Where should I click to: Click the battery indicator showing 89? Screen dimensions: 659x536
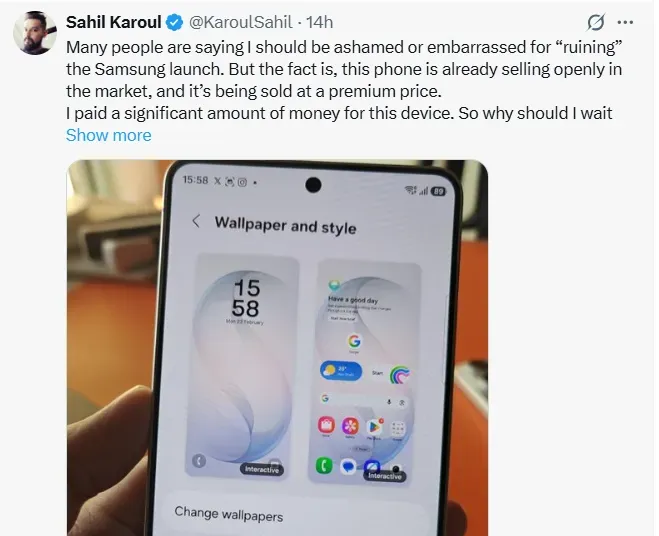coord(438,191)
